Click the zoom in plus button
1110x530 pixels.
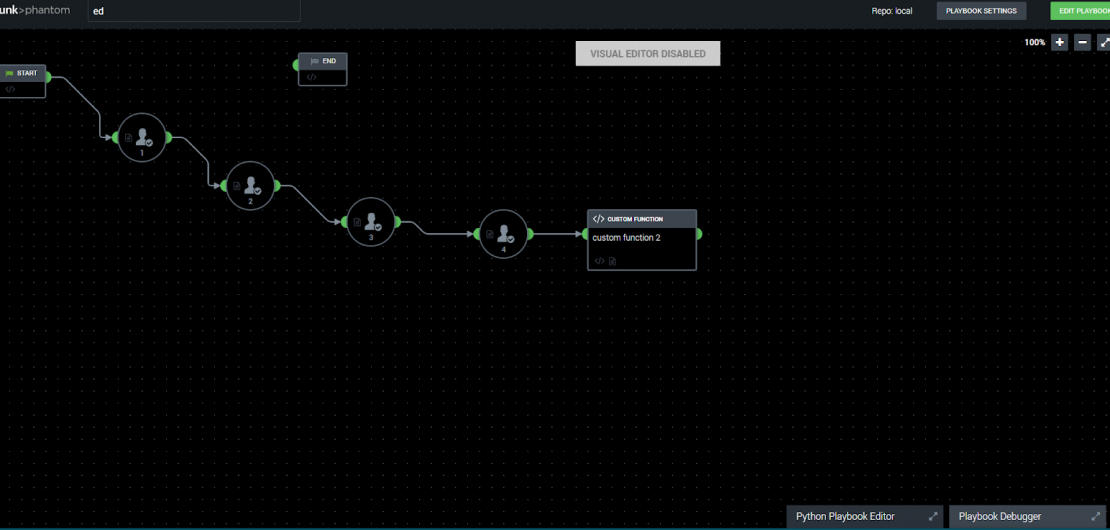(x=1060, y=42)
